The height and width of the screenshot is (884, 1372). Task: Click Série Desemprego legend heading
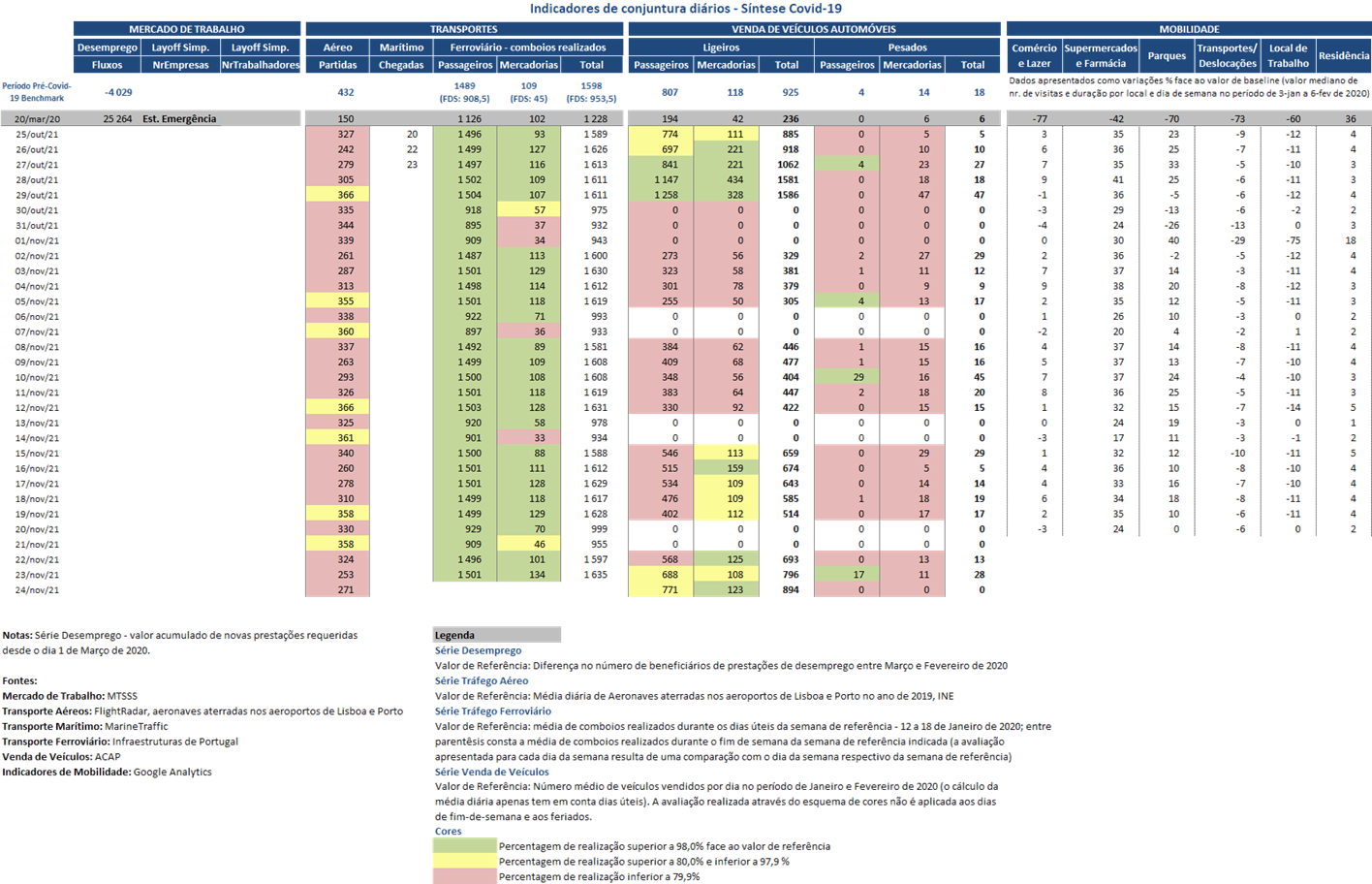(478, 650)
